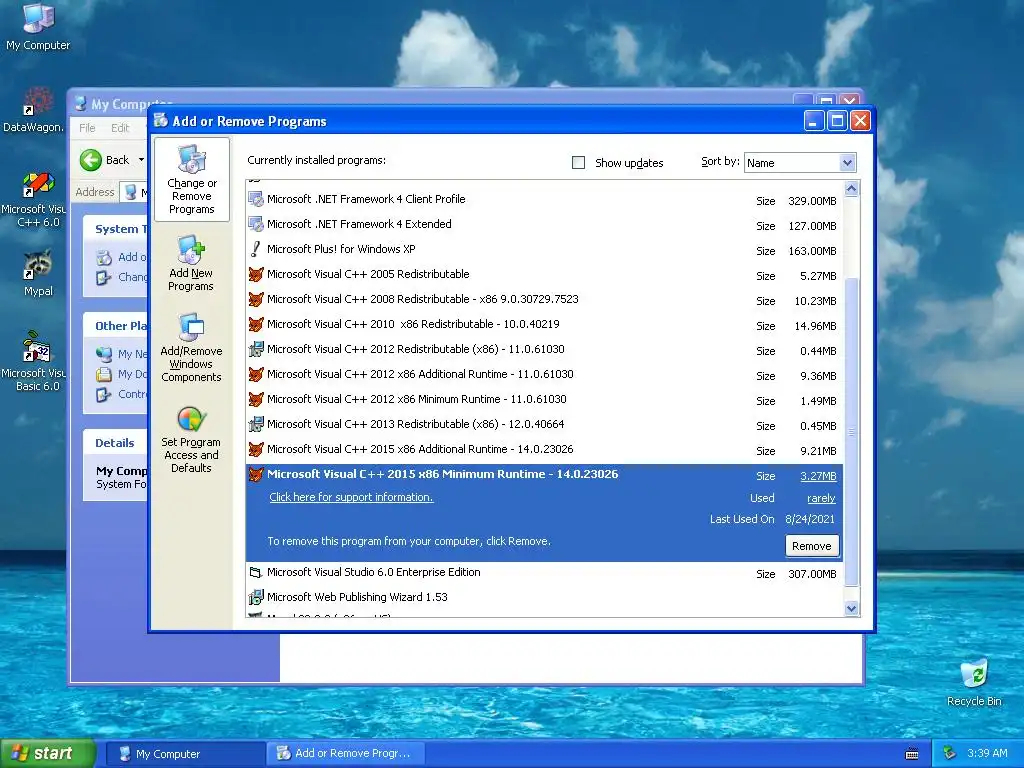Open Back button history dropdown arrow
Viewport: 1024px width, 768px height.
click(x=141, y=160)
